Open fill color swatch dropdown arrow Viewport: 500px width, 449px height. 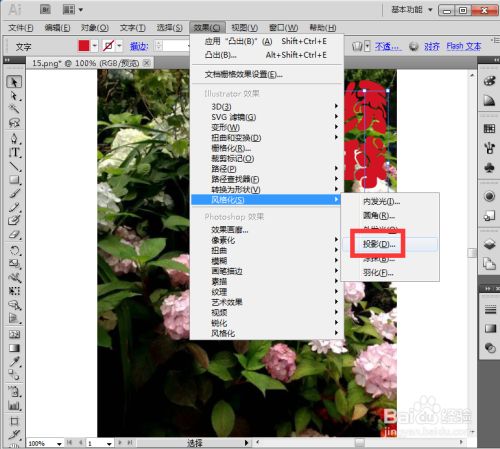coord(95,46)
